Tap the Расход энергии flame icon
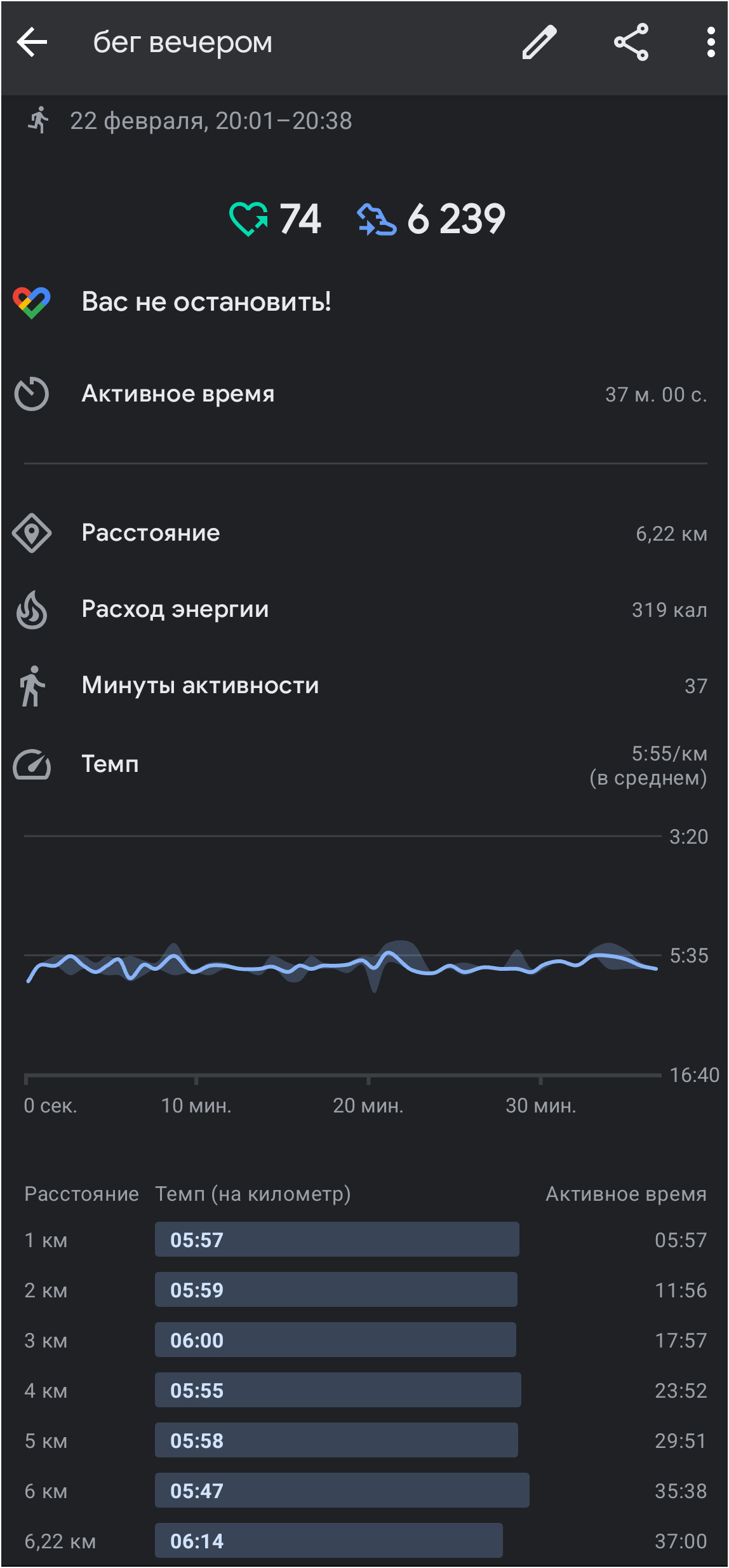Image resolution: width=729 pixels, height=1568 pixels. 32,610
